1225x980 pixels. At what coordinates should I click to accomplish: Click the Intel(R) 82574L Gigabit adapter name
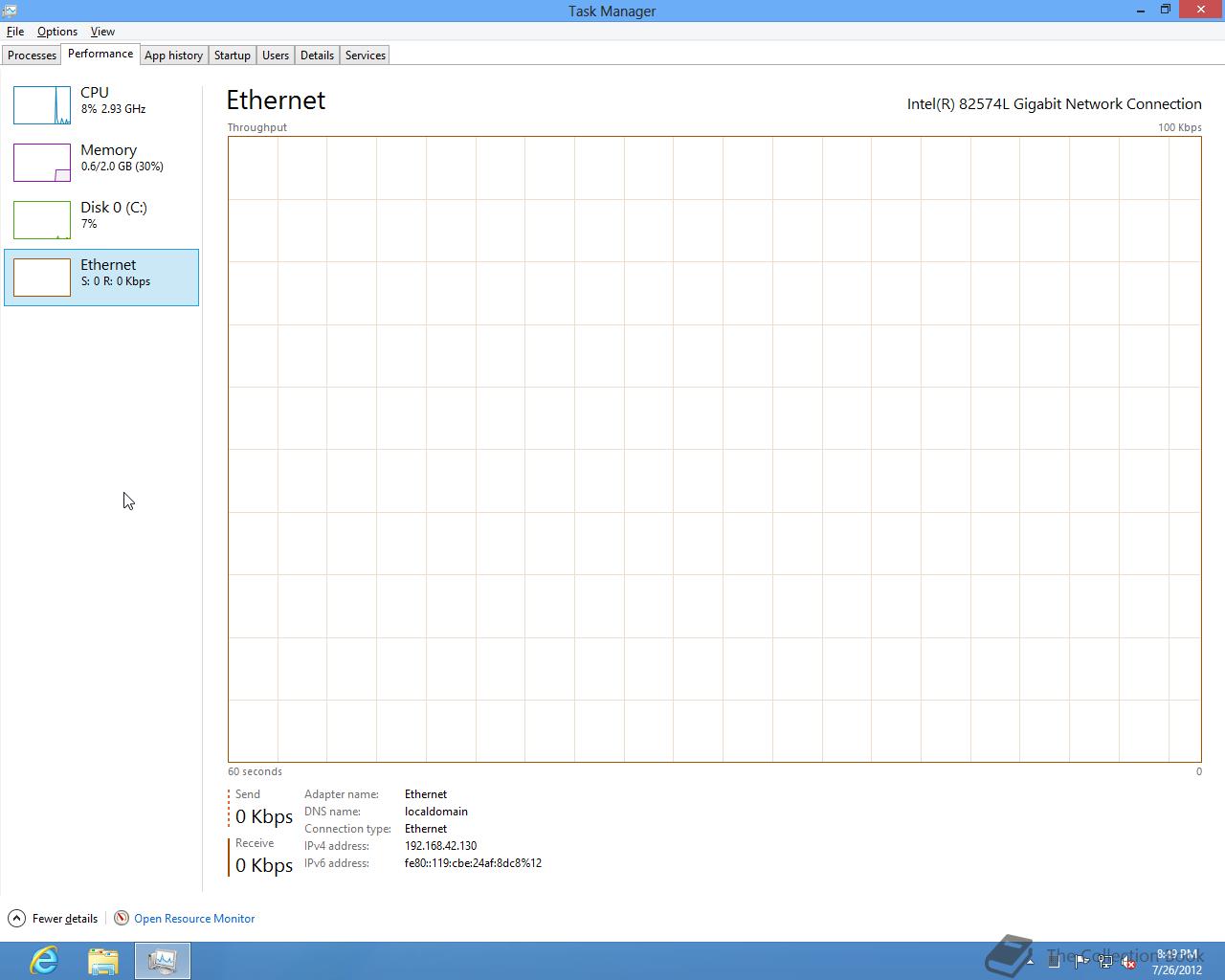click(x=1055, y=104)
